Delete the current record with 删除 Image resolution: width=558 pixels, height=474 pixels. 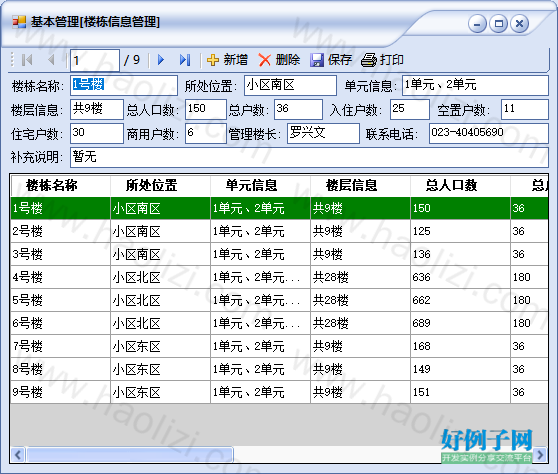point(279,60)
